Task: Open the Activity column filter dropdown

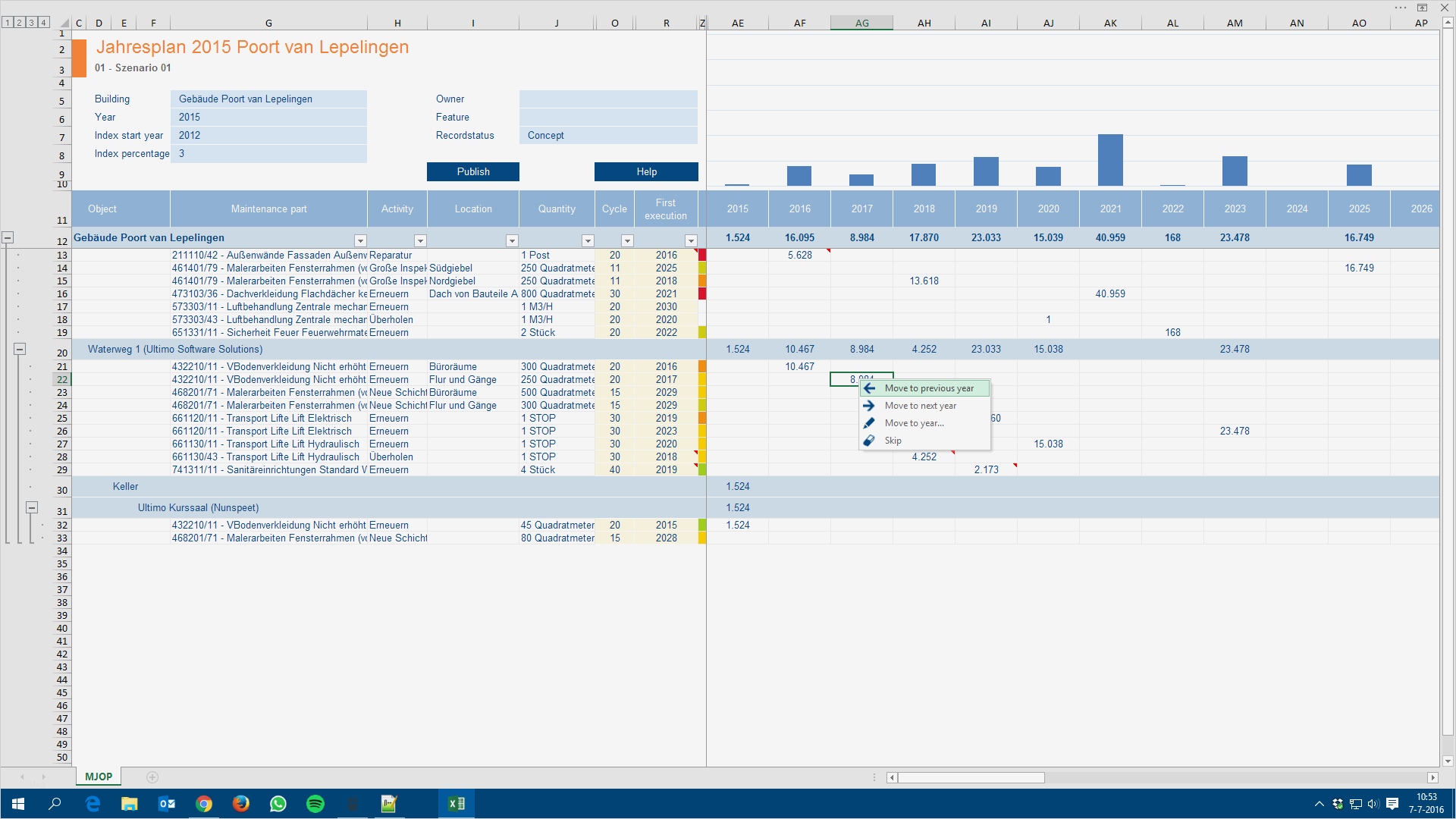Action: click(420, 241)
